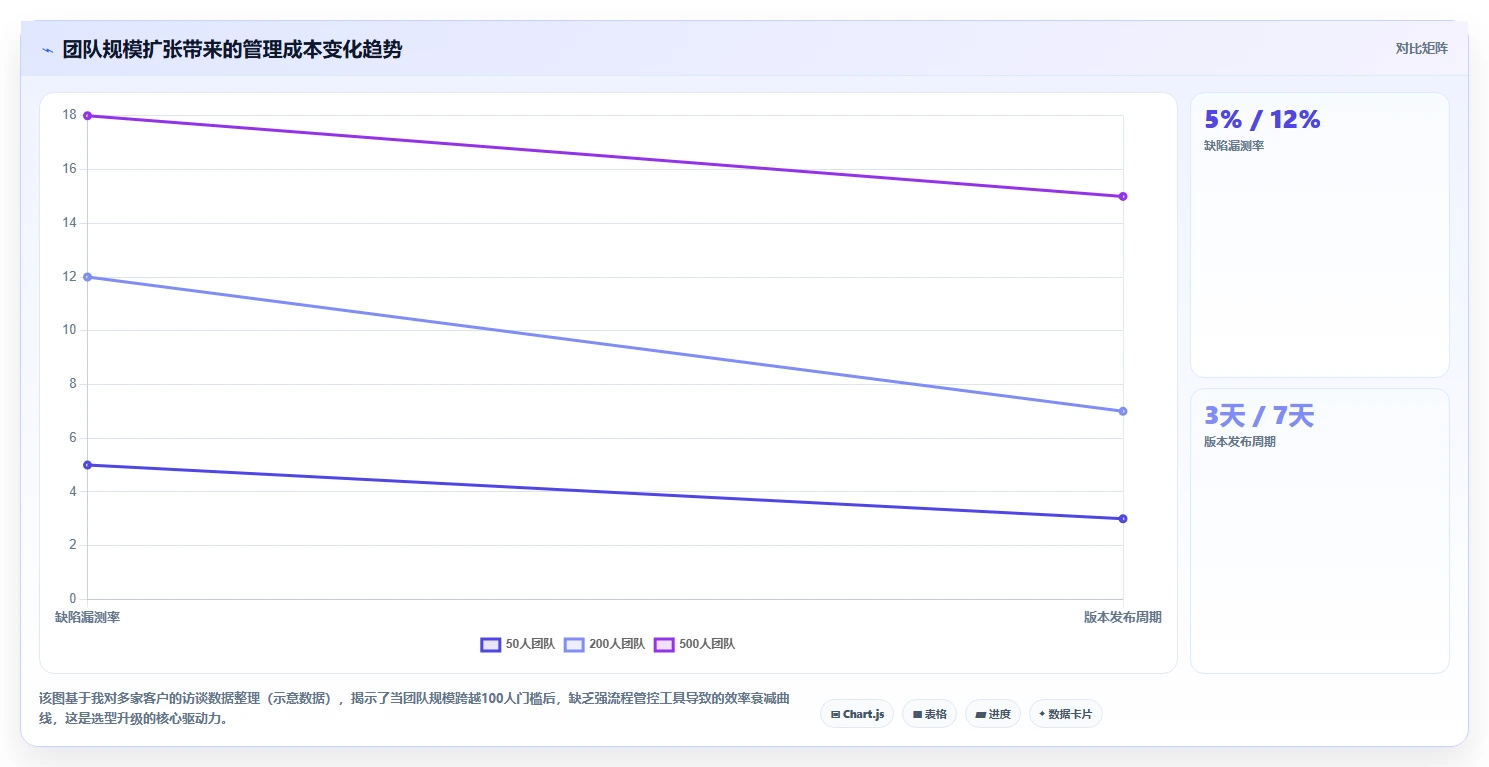Viewport: 1489px width, 767px height.
Task: Toggle the 500人团队 legend swatch
Action: coord(664,644)
